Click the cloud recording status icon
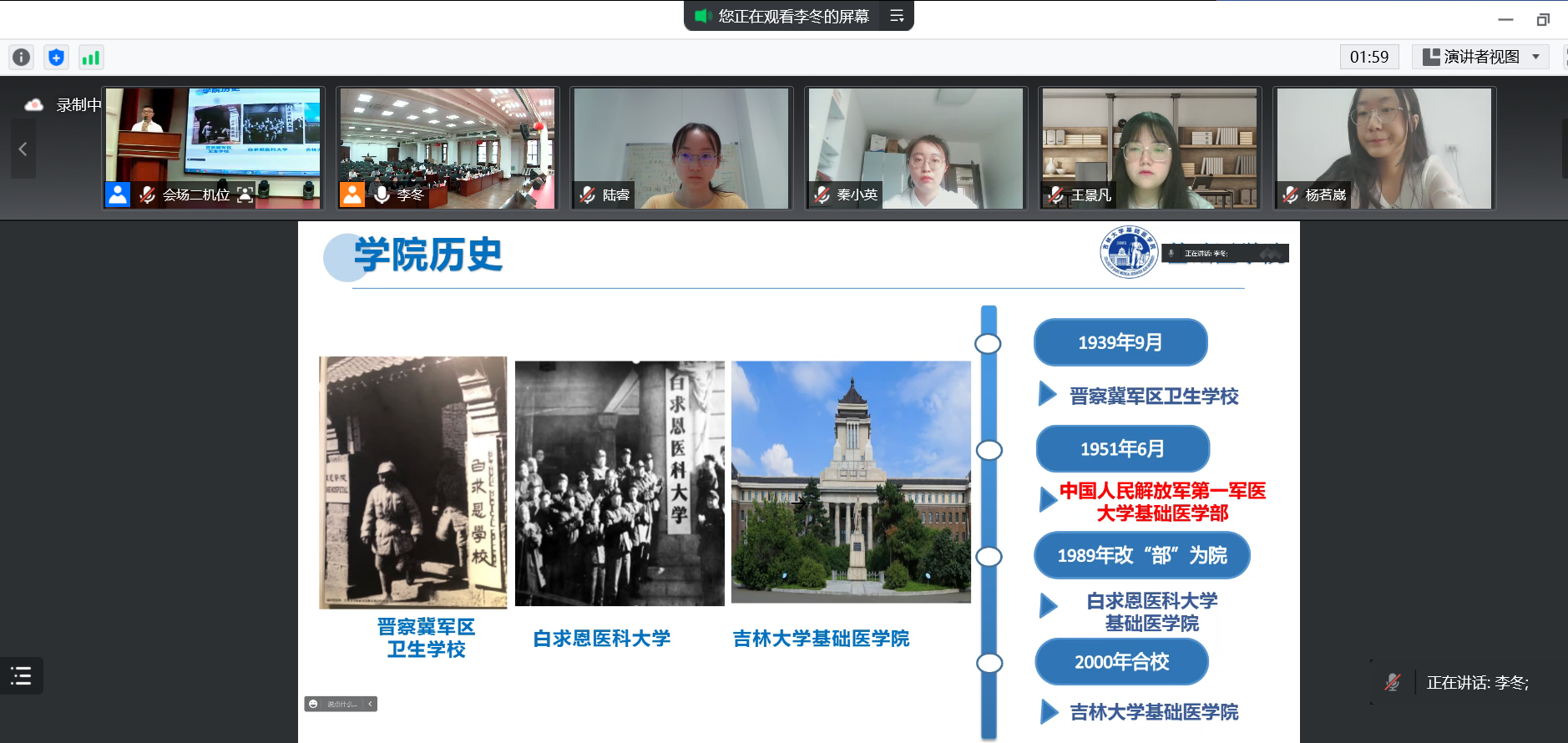 click(x=34, y=104)
